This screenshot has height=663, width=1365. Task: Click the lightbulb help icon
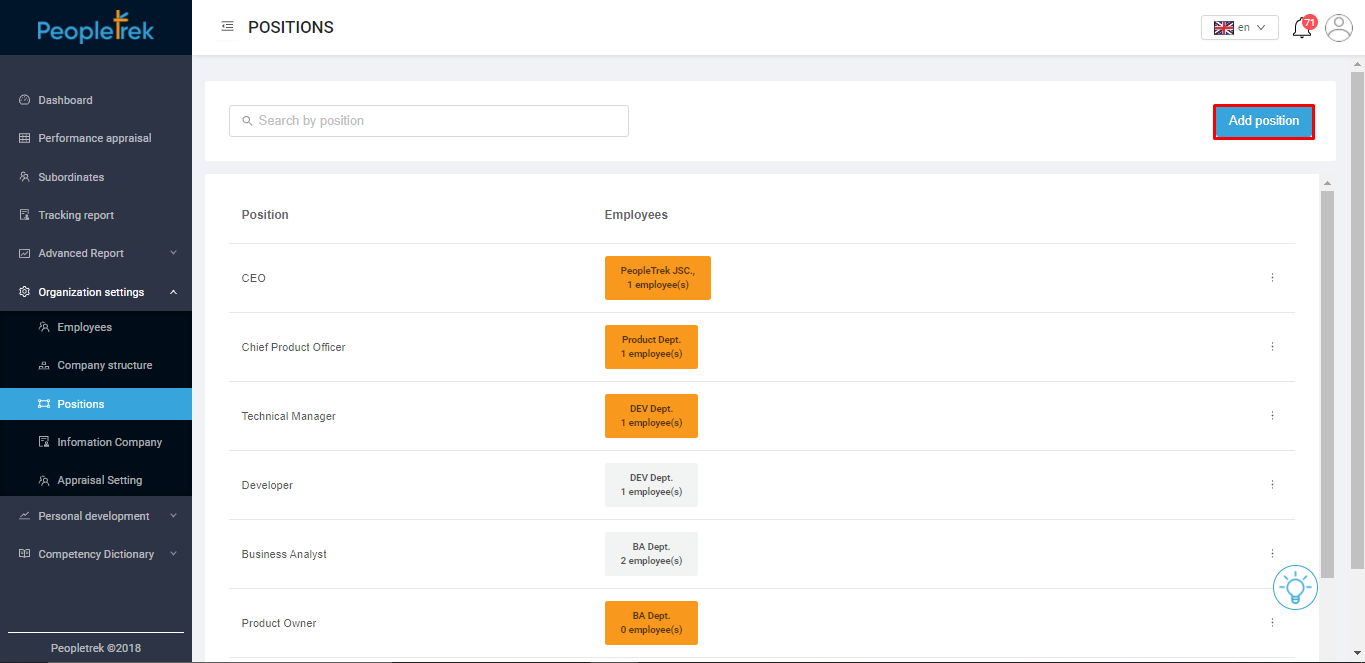tap(1295, 588)
